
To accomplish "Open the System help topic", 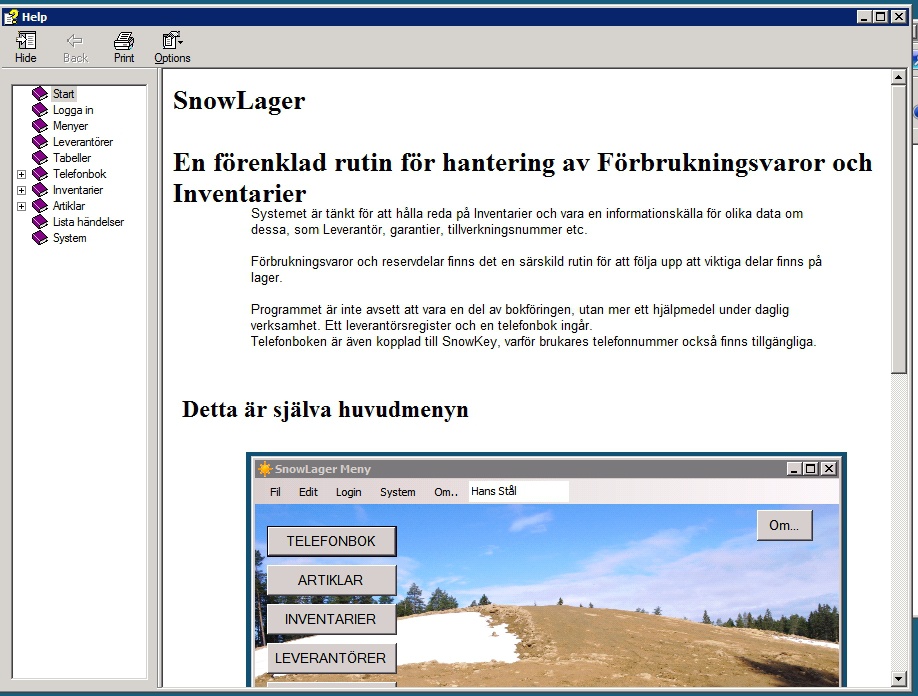I will tap(69, 238).
